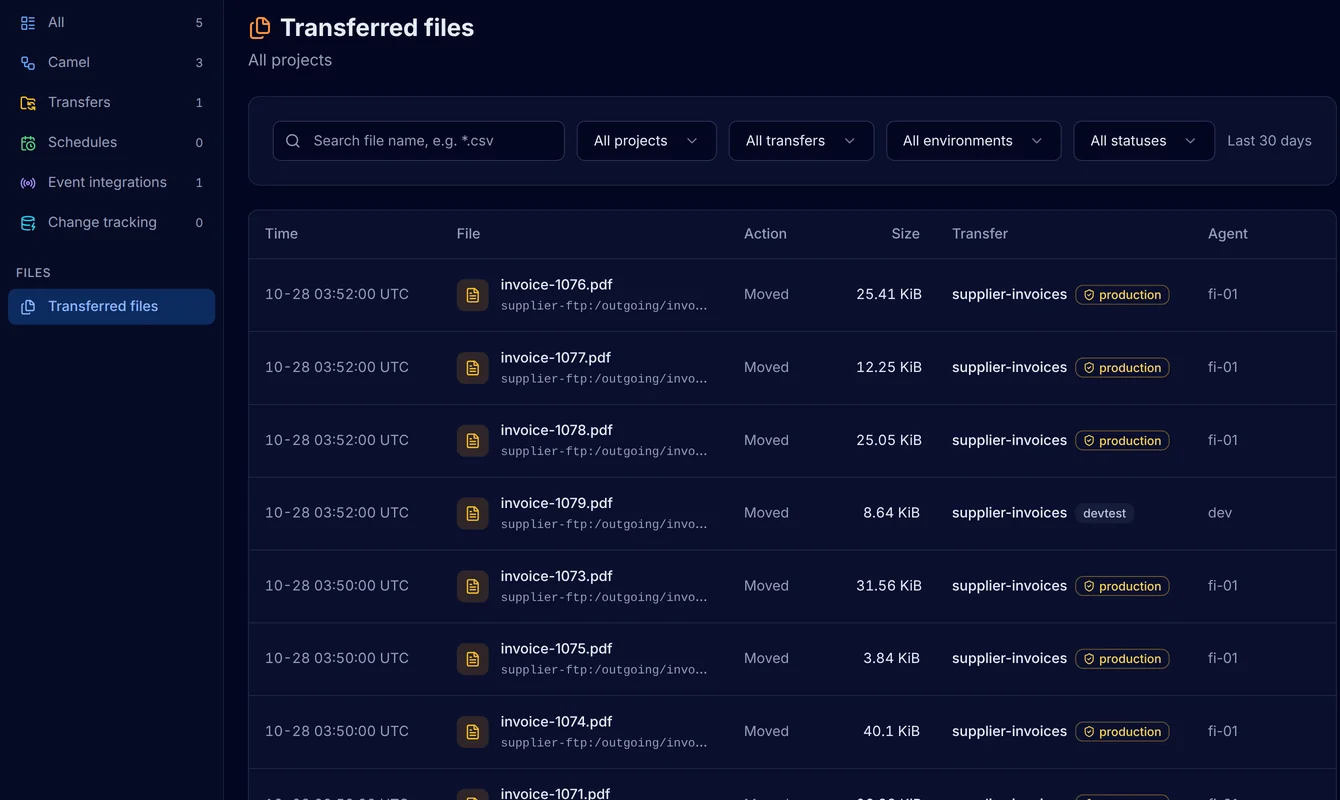Click file icon for invoice-1077.pdf
The height and width of the screenshot is (800, 1340).
(x=473, y=368)
